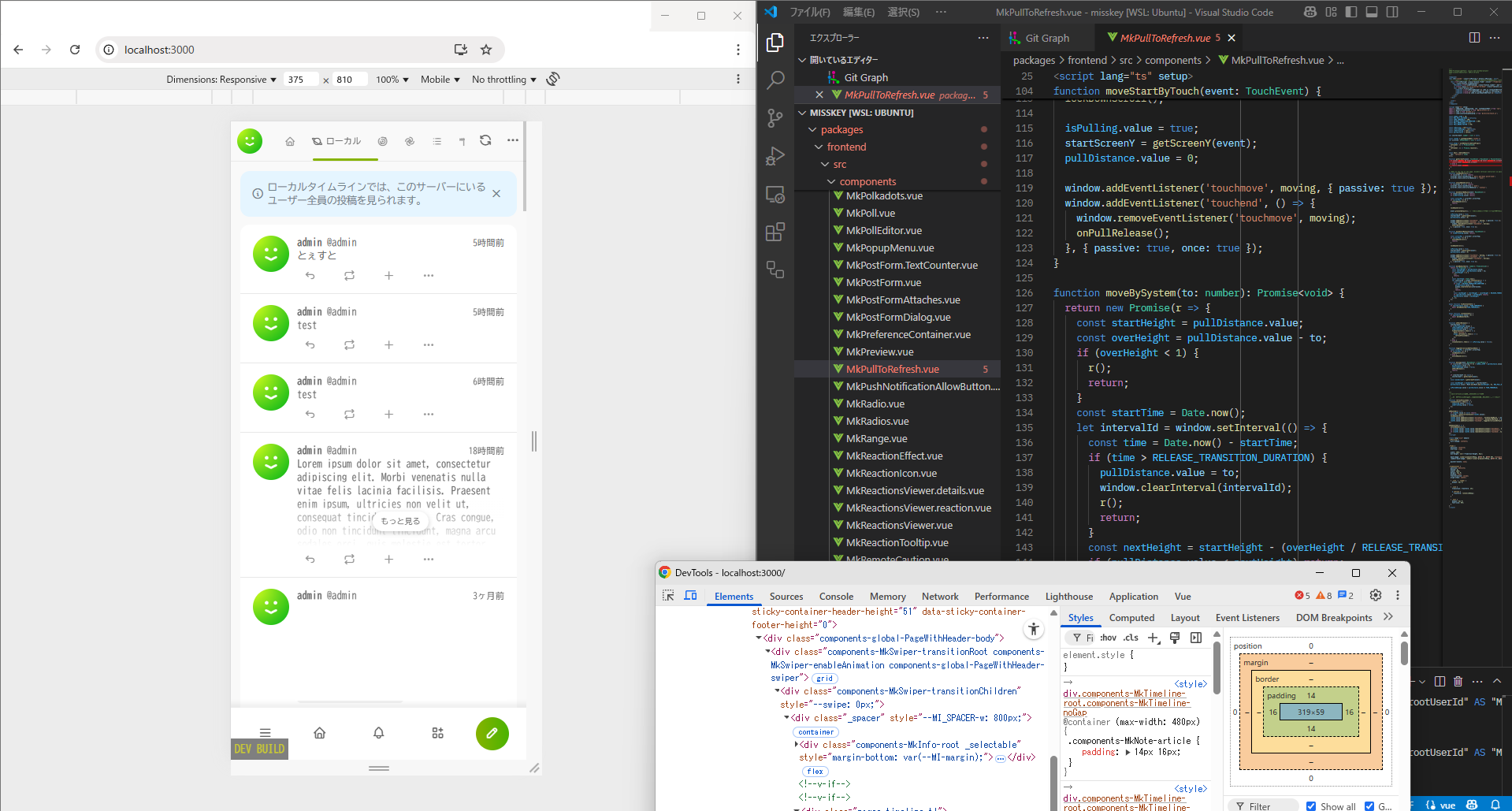The image size is (1512, 811).
Task: Switch to the Git Graph editor tab
Action: pyautogui.click(x=1046, y=38)
